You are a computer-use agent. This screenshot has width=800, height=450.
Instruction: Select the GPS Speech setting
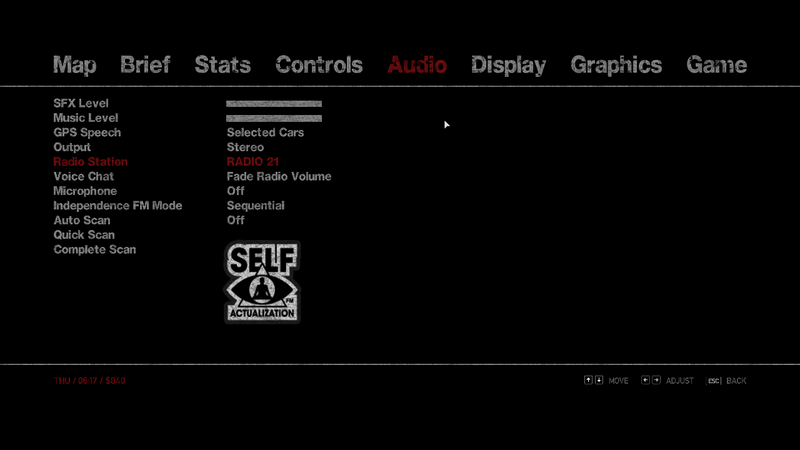pos(87,133)
